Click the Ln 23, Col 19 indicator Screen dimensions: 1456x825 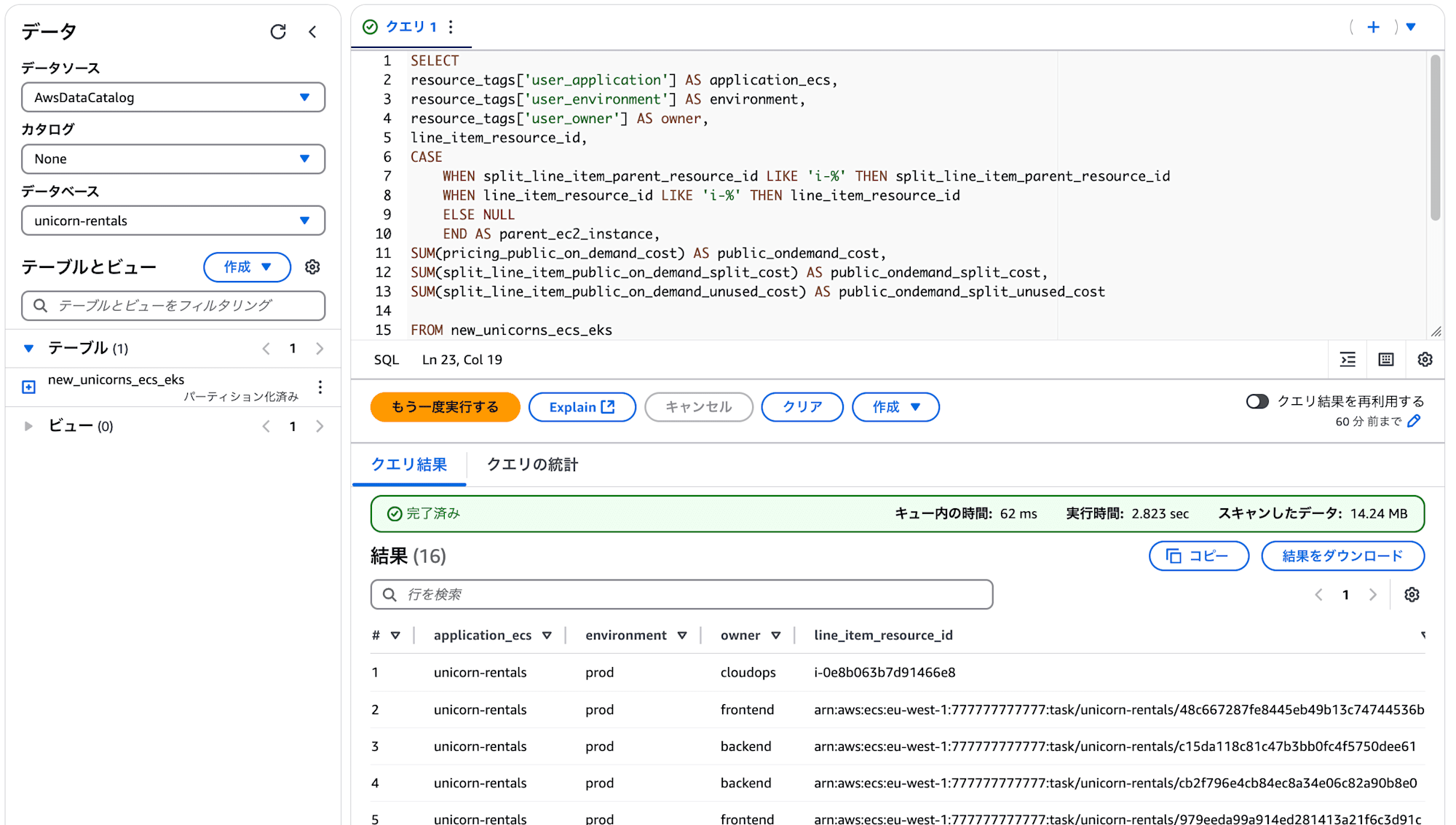pos(462,360)
